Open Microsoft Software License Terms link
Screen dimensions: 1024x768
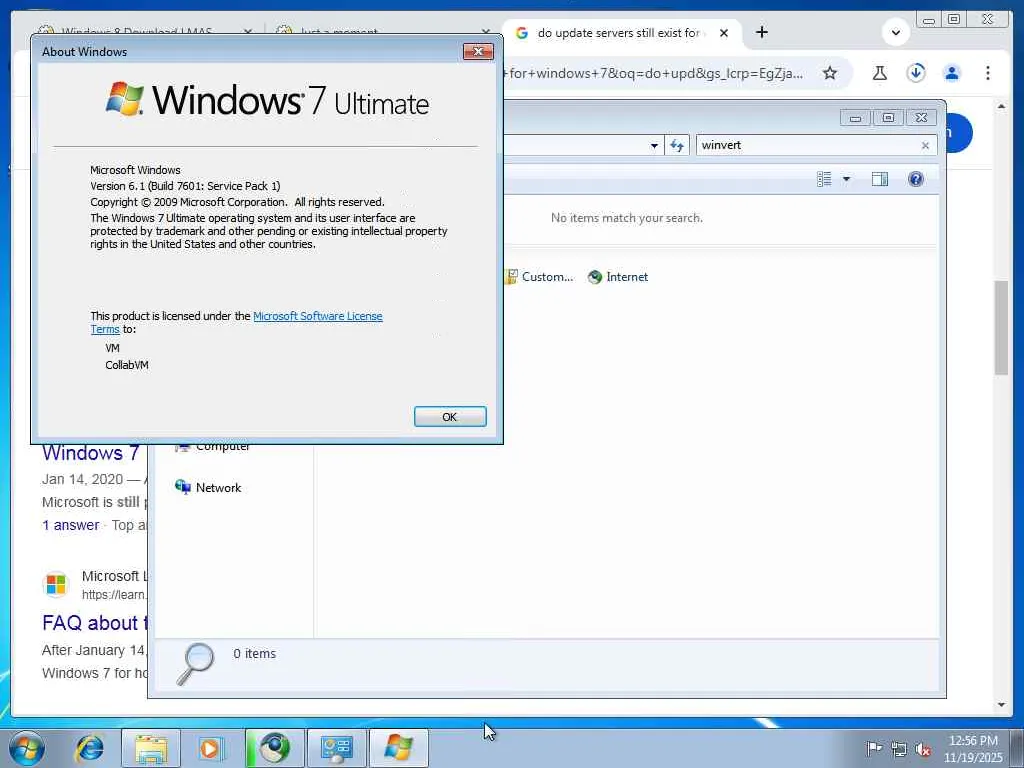point(317,316)
